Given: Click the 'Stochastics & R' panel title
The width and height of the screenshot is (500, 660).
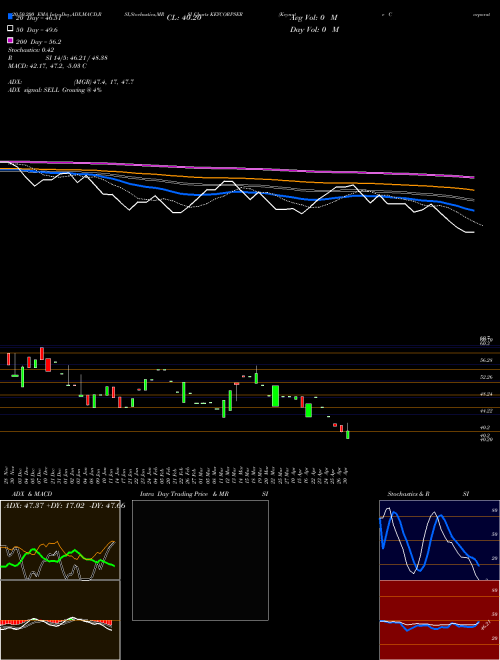Looking at the screenshot, I should click(408, 494).
